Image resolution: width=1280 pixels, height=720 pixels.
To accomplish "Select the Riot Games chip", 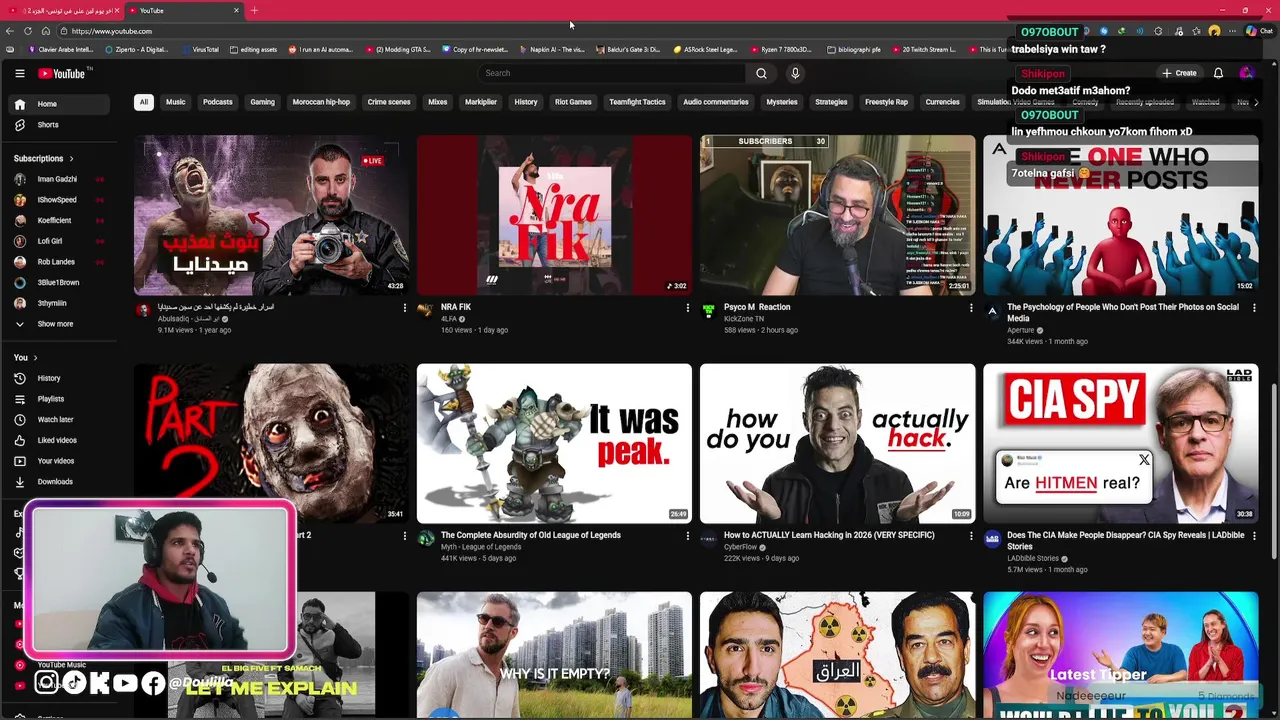I will [x=573, y=102].
